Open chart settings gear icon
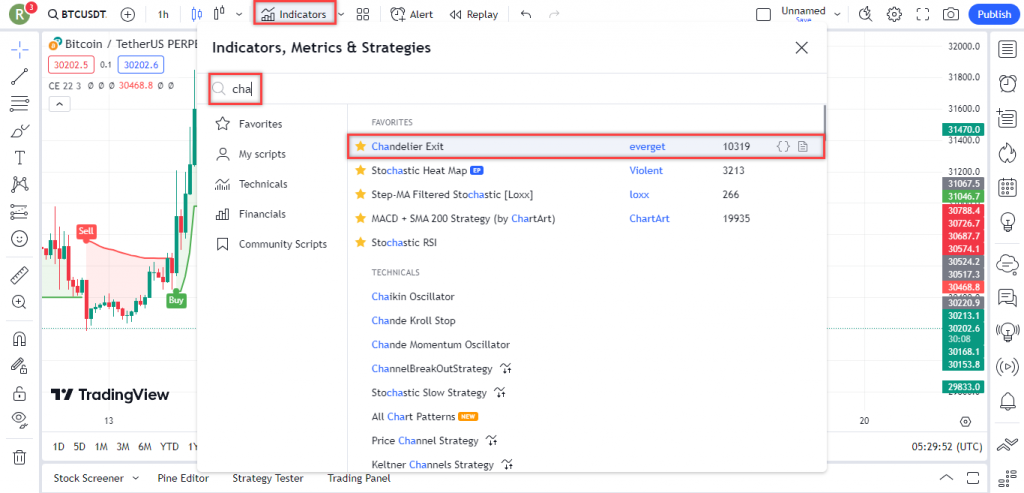The width and height of the screenshot is (1024, 493). click(894, 14)
